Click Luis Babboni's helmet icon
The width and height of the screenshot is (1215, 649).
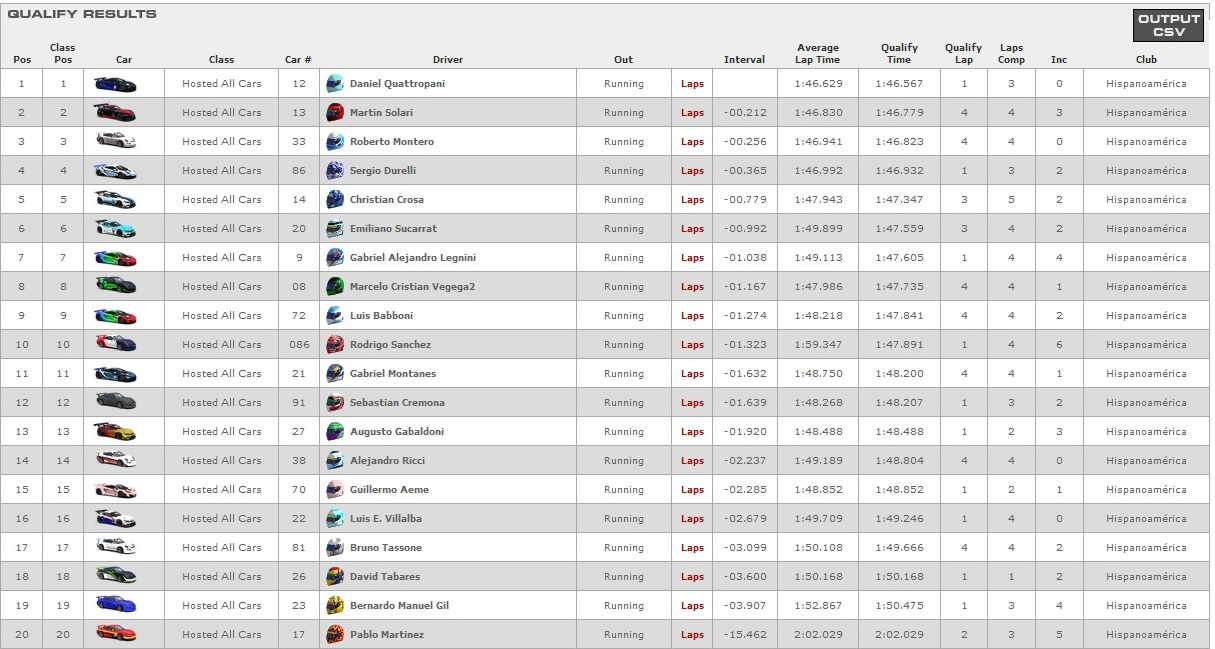(x=335, y=316)
